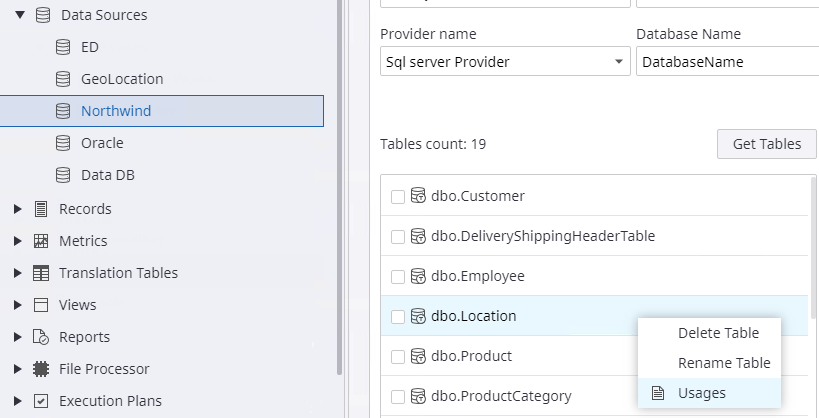Expand the Views tree node
Viewport: 819px width, 418px height.
point(17,305)
